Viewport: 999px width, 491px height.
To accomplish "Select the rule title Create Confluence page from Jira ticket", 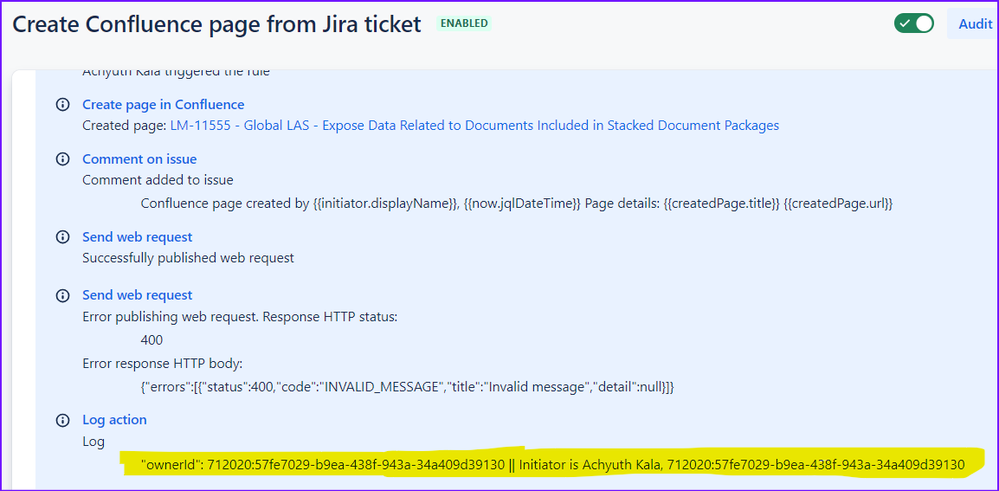I will point(217,24).
